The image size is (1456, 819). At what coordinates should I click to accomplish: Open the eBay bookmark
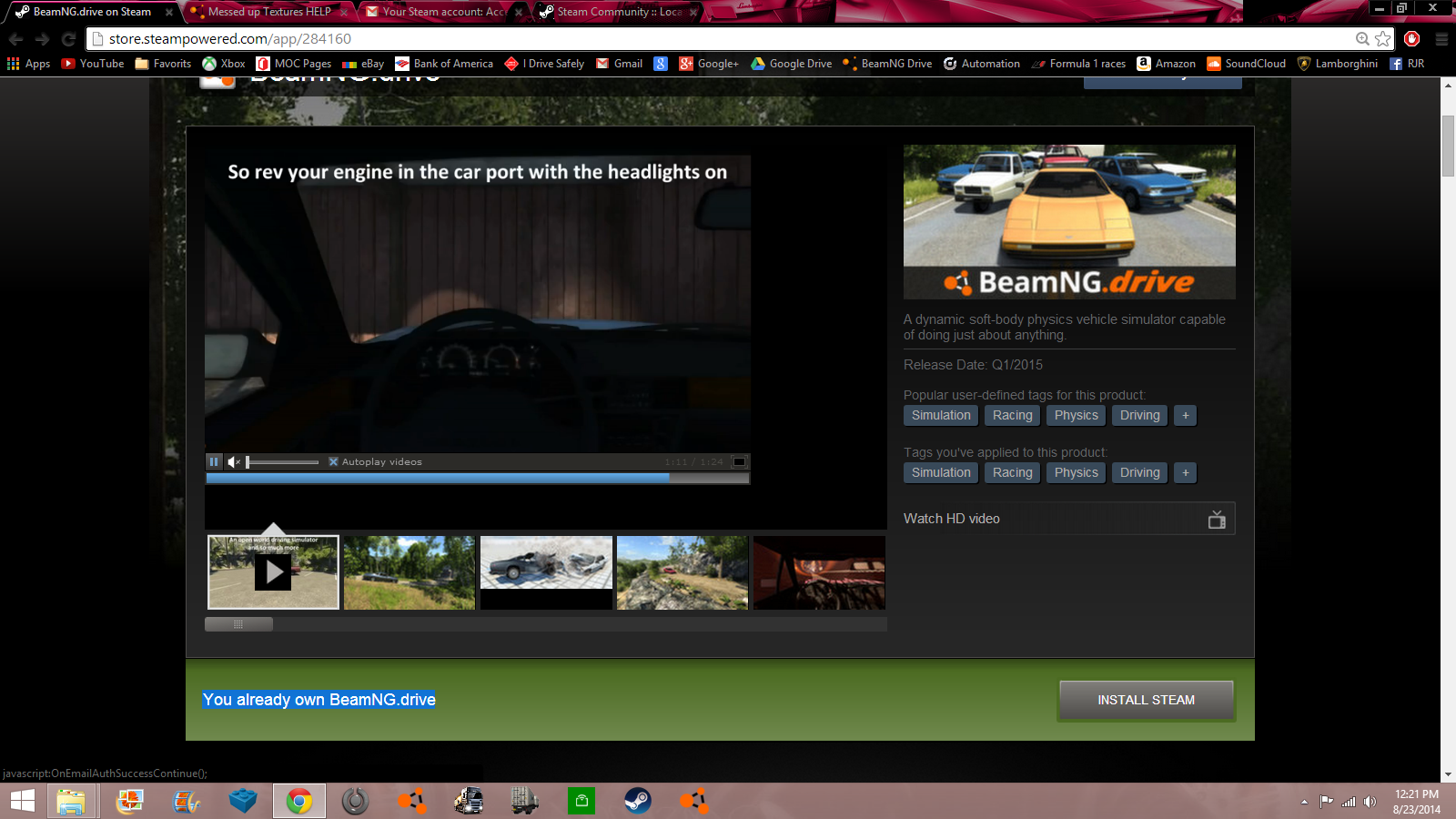point(363,64)
